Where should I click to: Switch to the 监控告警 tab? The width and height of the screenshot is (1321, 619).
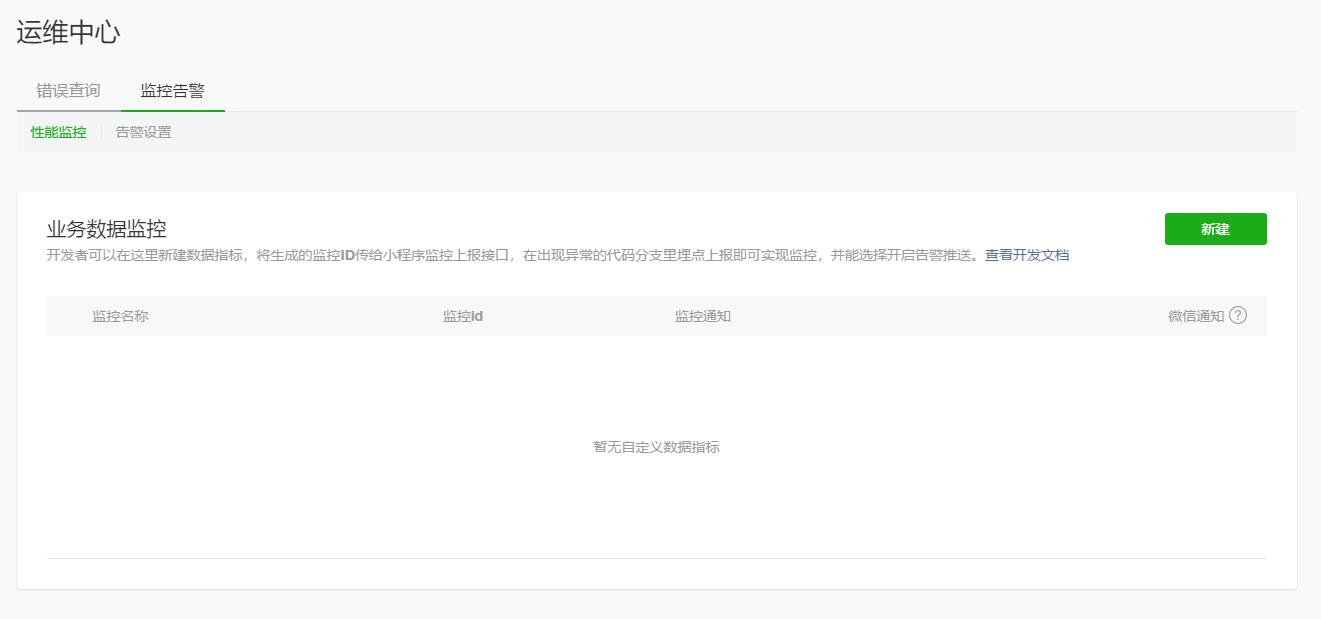(x=171, y=89)
